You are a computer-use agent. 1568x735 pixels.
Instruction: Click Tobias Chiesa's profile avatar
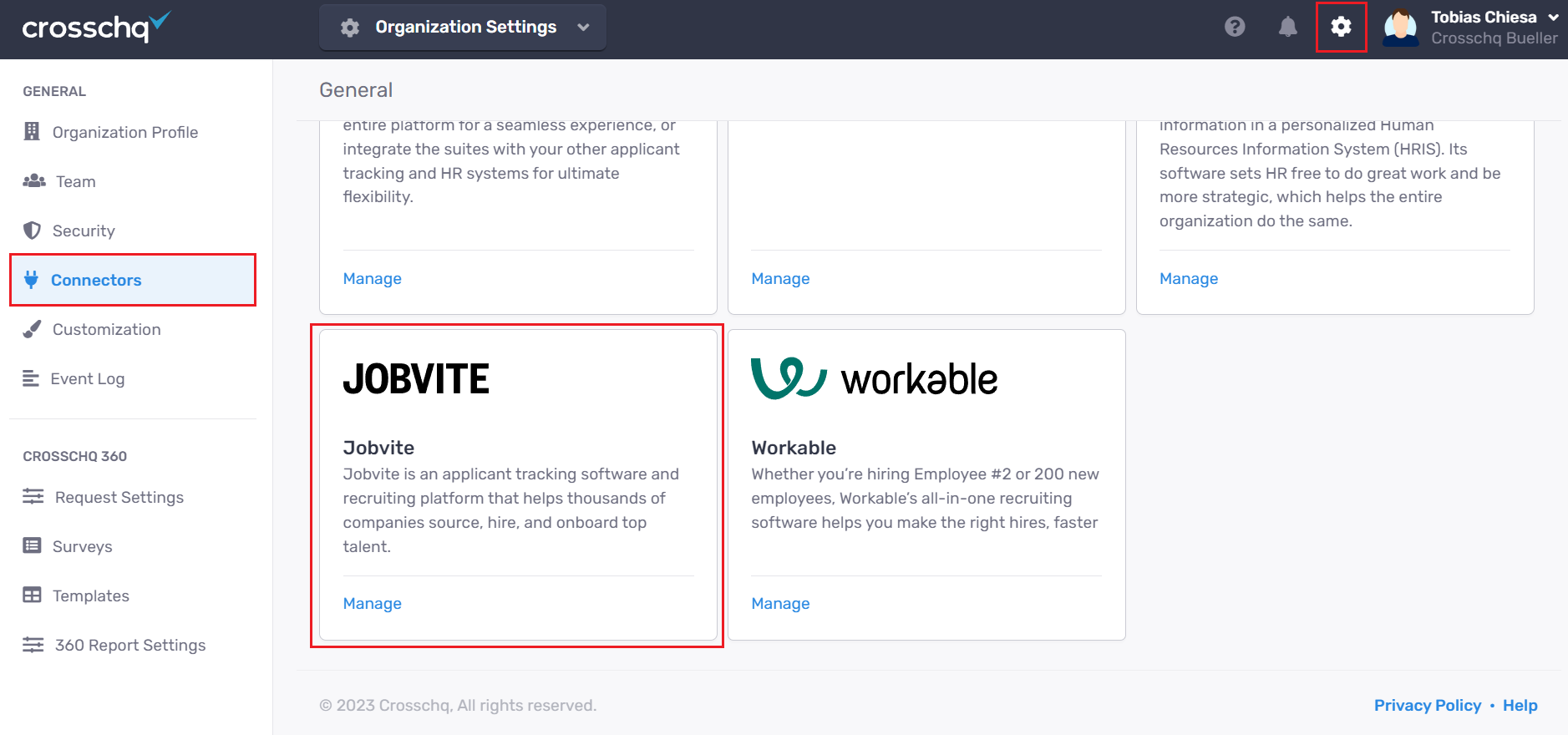click(x=1401, y=27)
